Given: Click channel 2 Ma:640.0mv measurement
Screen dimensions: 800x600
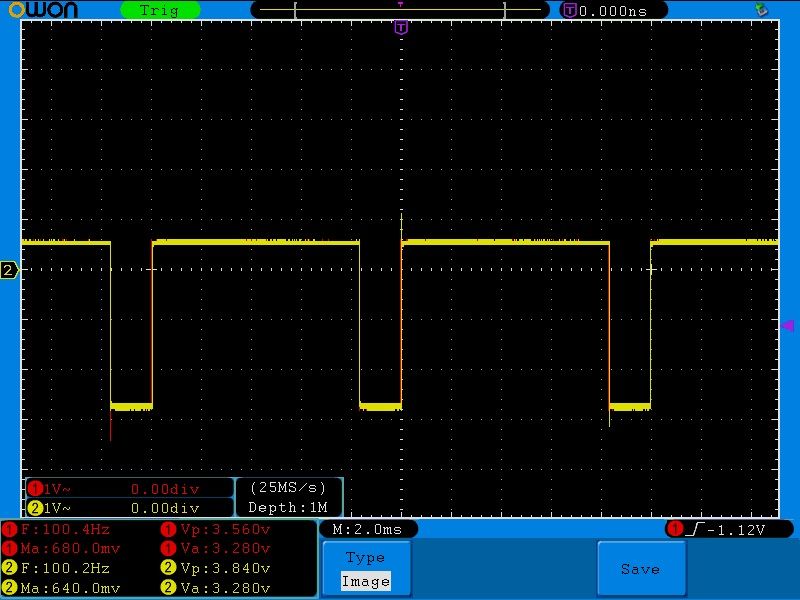Looking at the screenshot, I should [70, 588].
